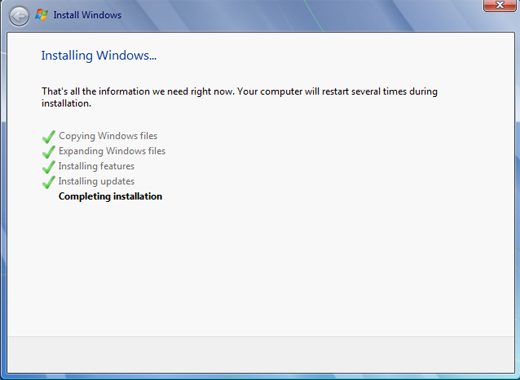Screen dimensions: 520x380
Task: Click the green checkmark beside Installing features
Action: [49, 167]
